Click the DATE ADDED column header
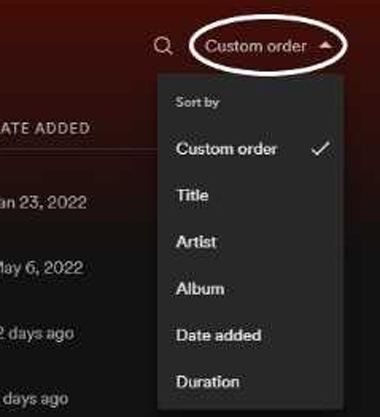Image resolution: width=380 pixels, height=417 pixels. (x=45, y=128)
